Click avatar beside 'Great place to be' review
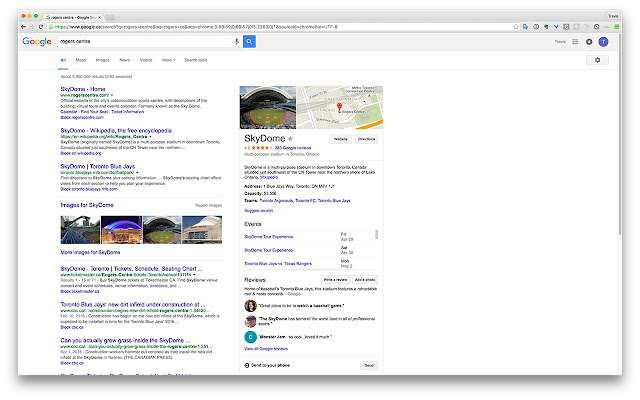640x400 pixels. (x=250, y=306)
